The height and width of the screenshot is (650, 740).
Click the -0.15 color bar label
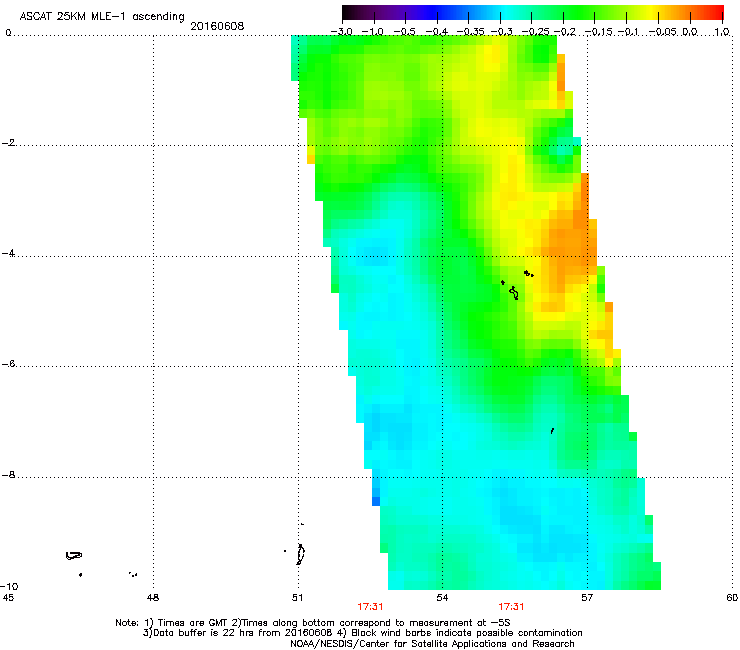click(599, 32)
